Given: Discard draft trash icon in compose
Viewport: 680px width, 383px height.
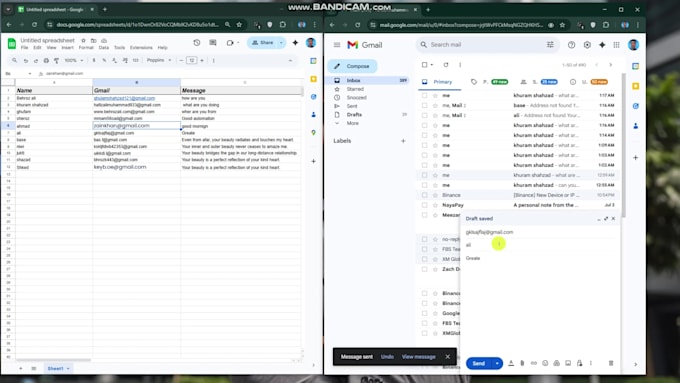Looking at the screenshot, I should 611,363.
